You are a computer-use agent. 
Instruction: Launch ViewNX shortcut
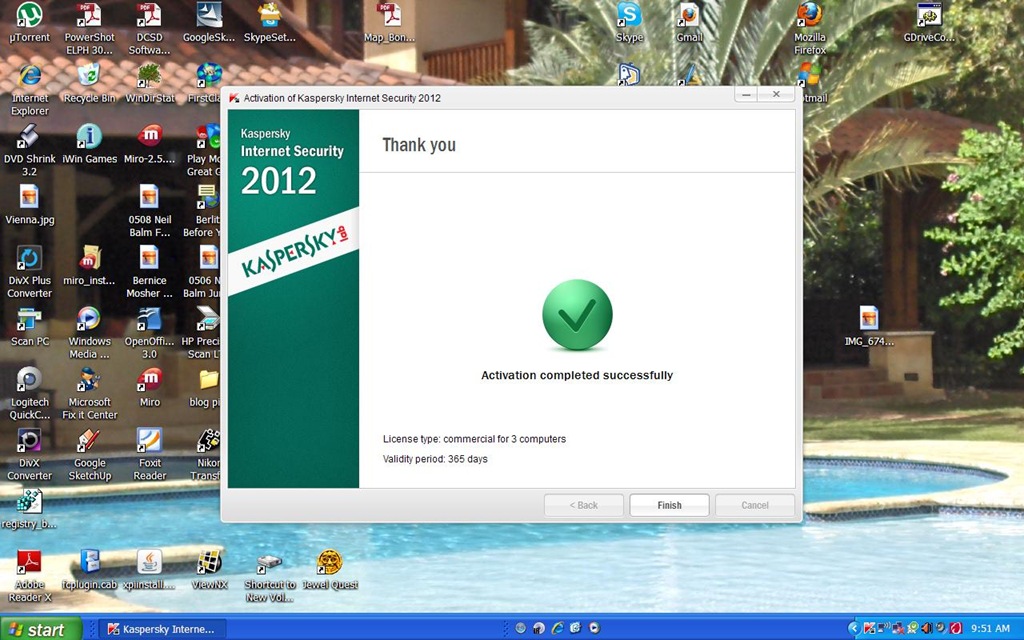[x=210, y=570]
